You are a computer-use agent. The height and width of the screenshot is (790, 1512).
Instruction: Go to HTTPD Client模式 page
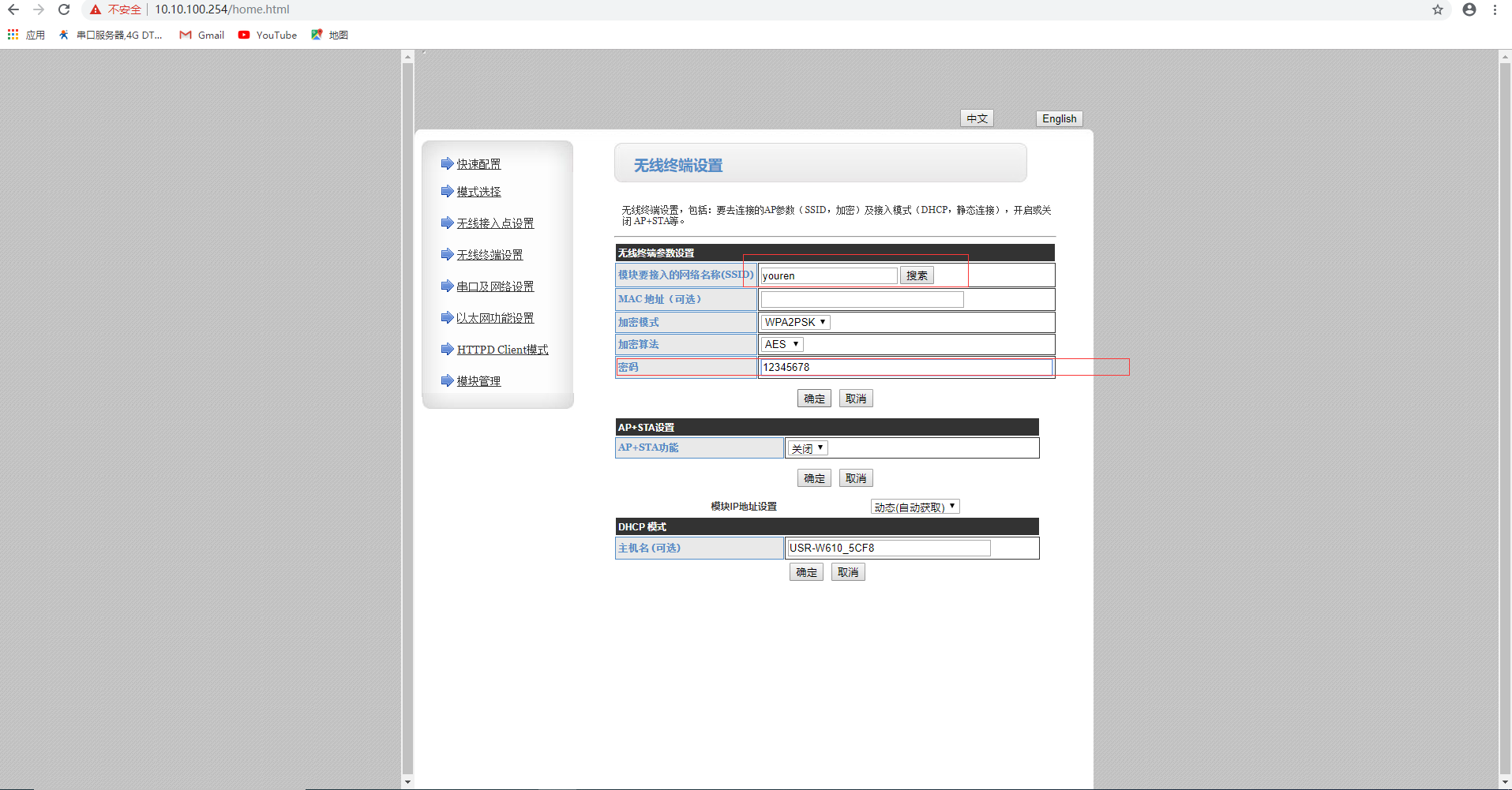coord(502,350)
